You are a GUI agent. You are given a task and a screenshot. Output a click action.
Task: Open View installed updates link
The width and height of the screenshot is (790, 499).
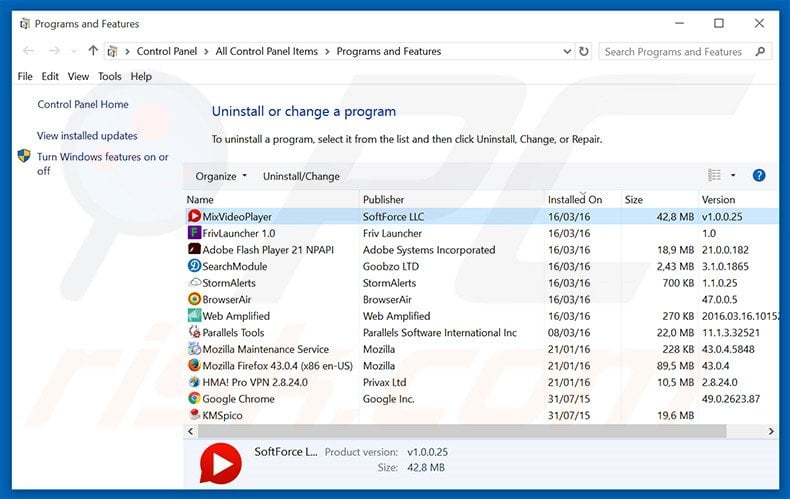(x=87, y=136)
